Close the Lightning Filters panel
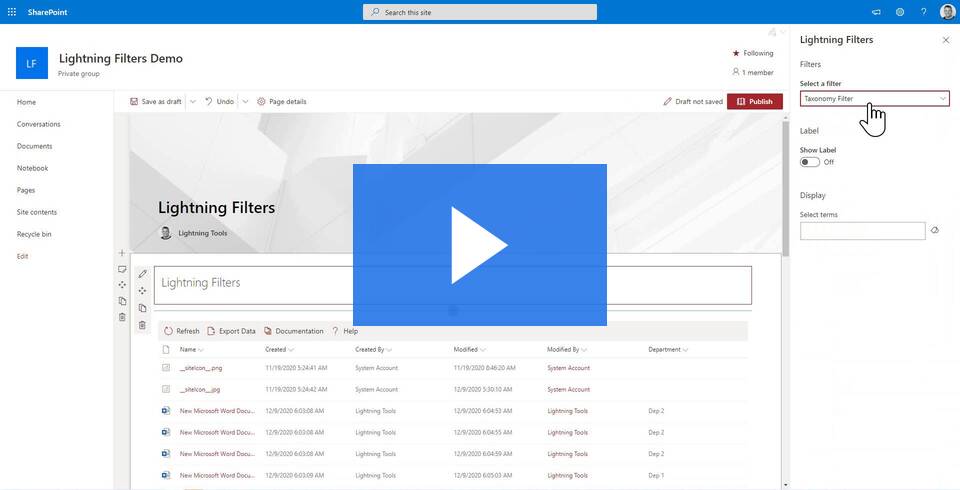 pyautogui.click(x=946, y=40)
